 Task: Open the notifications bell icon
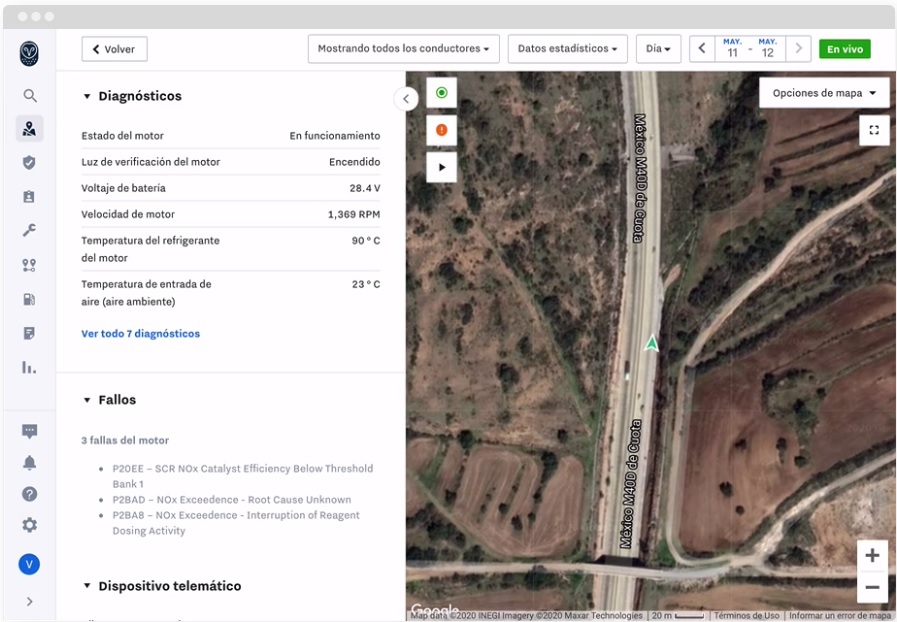[x=30, y=462]
